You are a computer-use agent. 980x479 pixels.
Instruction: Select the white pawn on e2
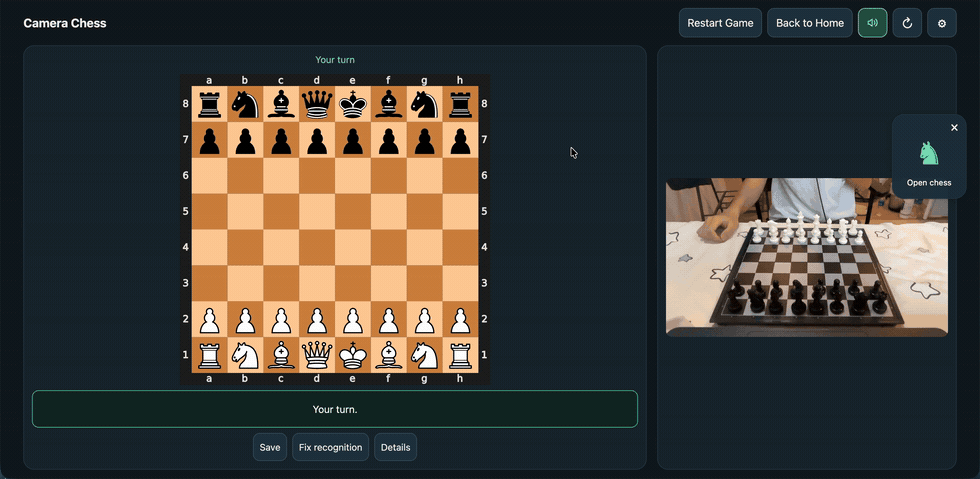353,320
